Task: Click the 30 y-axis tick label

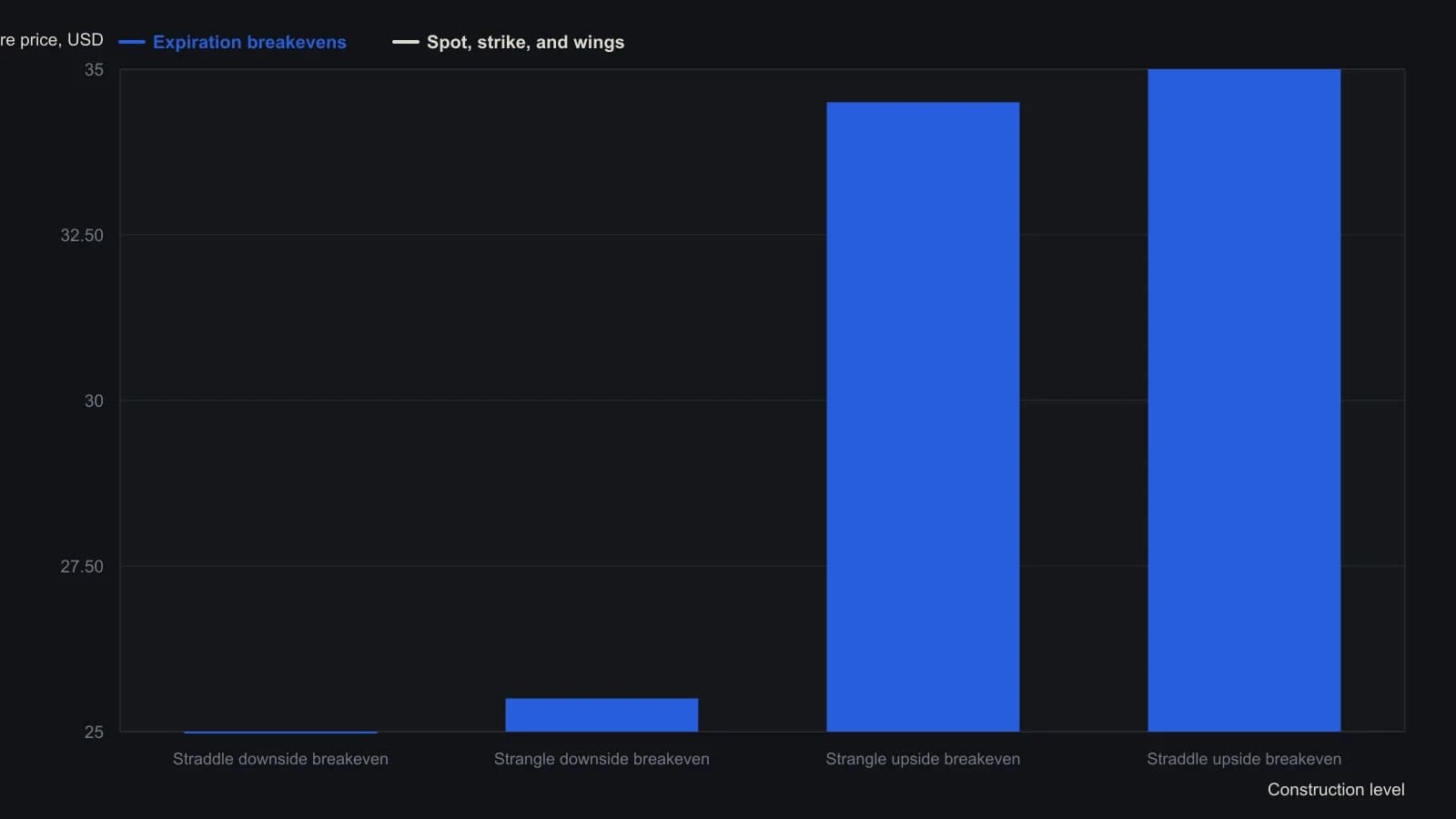Action: 94,401
